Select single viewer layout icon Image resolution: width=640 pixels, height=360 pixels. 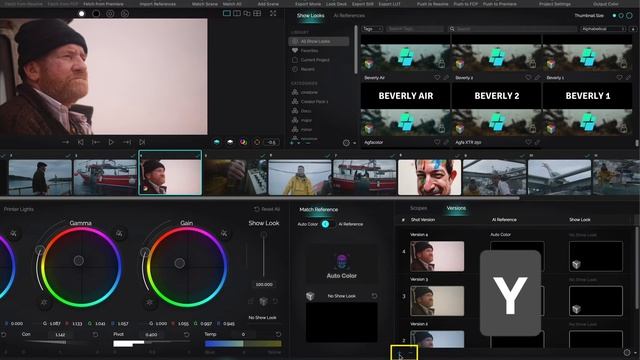[x=227, y=13]
